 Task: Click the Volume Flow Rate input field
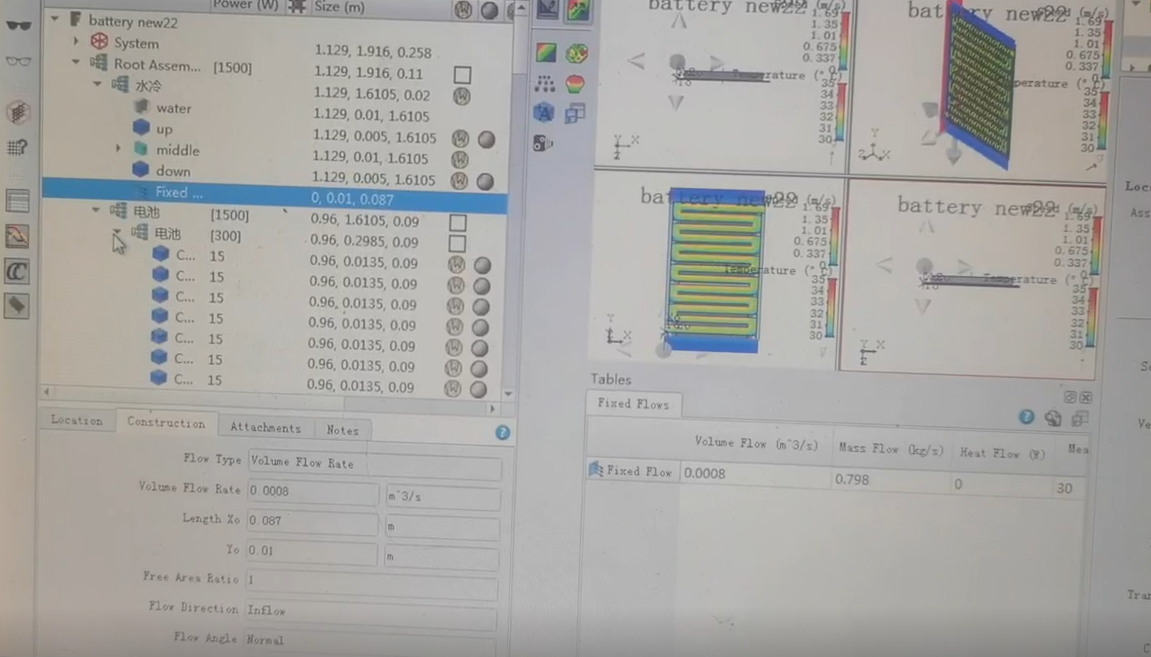coord(313,492)
